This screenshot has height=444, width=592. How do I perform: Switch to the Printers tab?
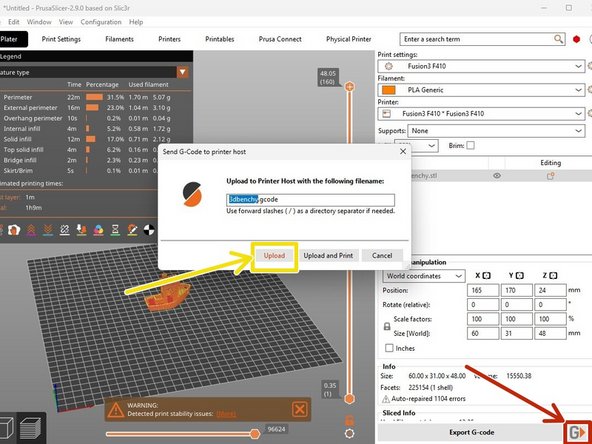(169, 39)
